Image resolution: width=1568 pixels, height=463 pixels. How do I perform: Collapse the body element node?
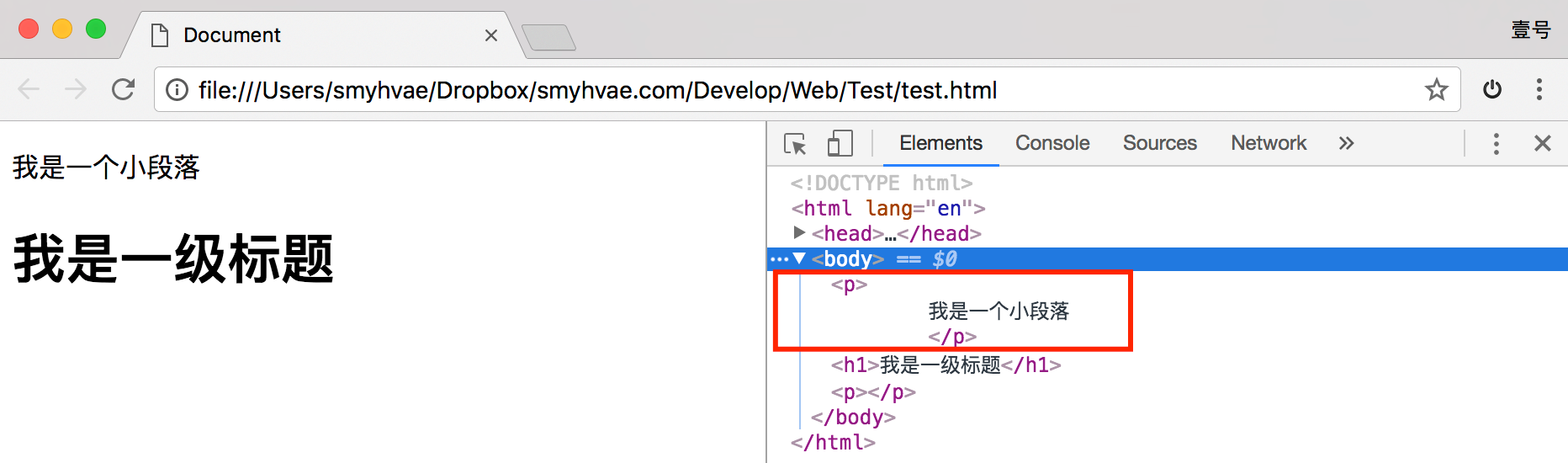[x=799, y=258]
